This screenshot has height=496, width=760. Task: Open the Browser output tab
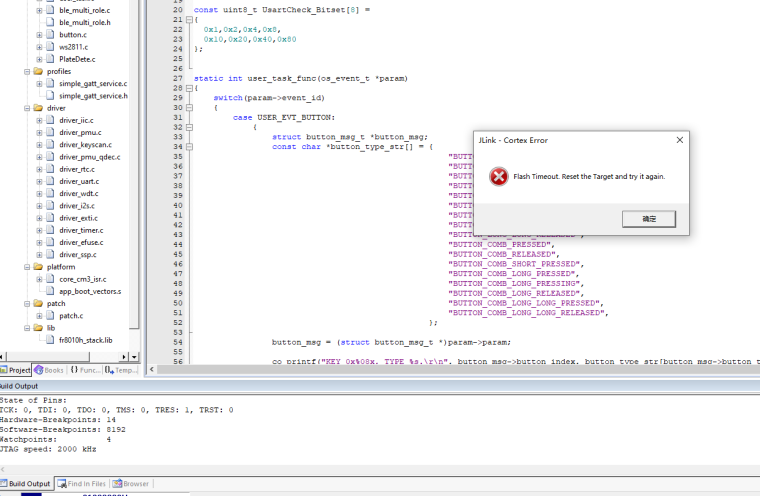pyautogui.click(x=131, y=484)
